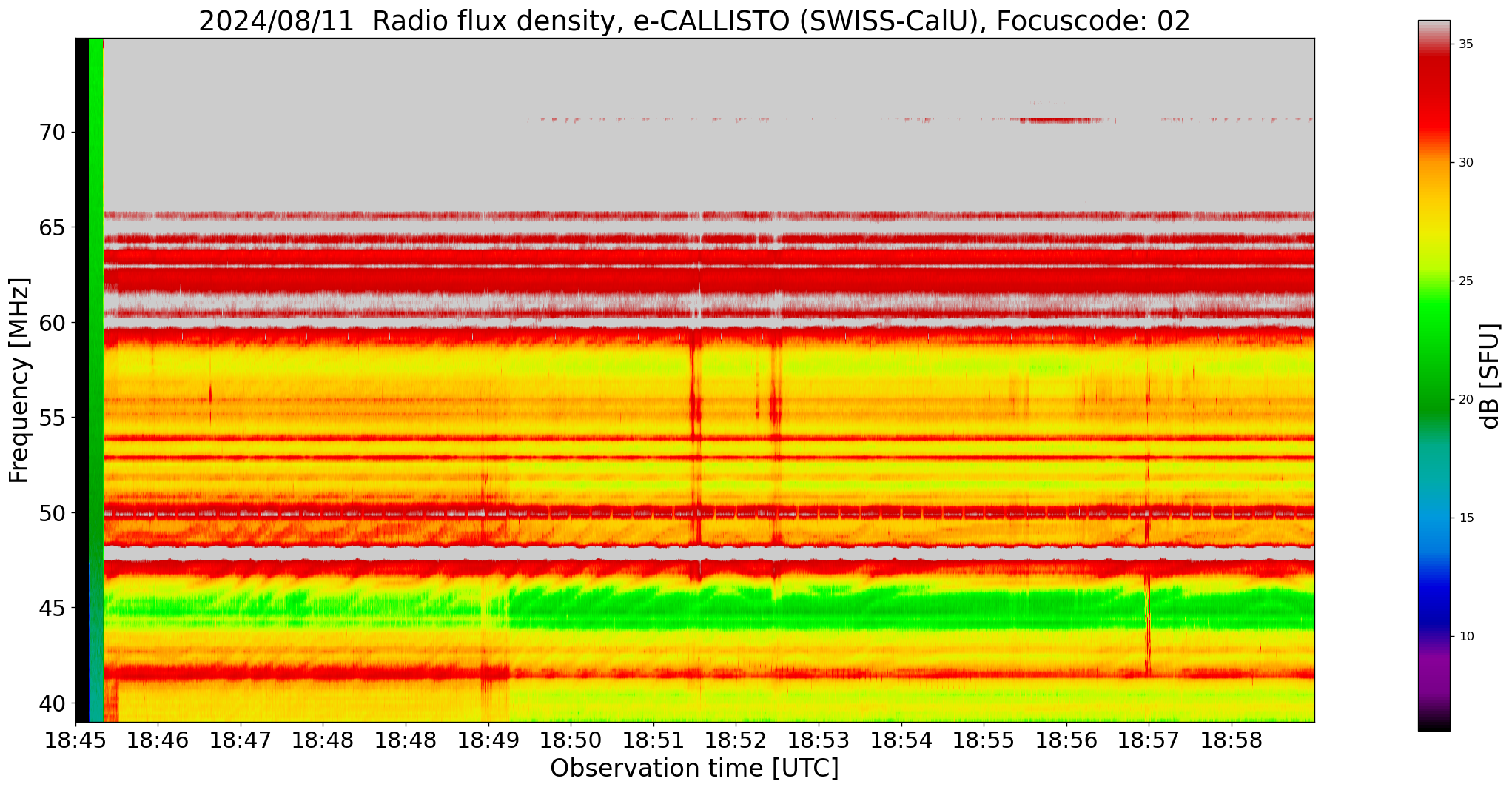The width and height of the screenshot is (1512, 790).
Task: Click the 'dB [SFU]' colorbar label
Action: click(x=1490, y=375)
